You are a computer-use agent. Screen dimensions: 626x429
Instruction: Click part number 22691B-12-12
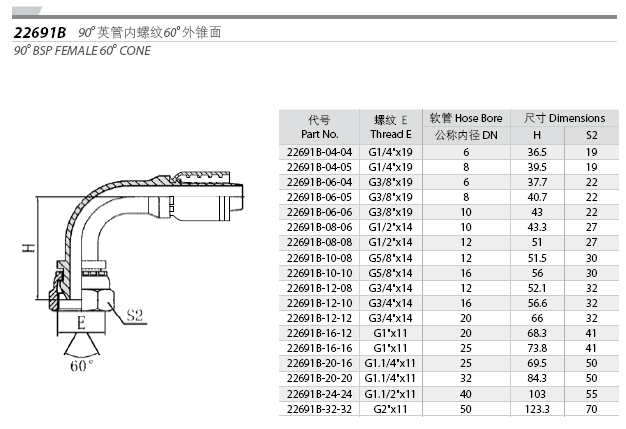(319, 318)
